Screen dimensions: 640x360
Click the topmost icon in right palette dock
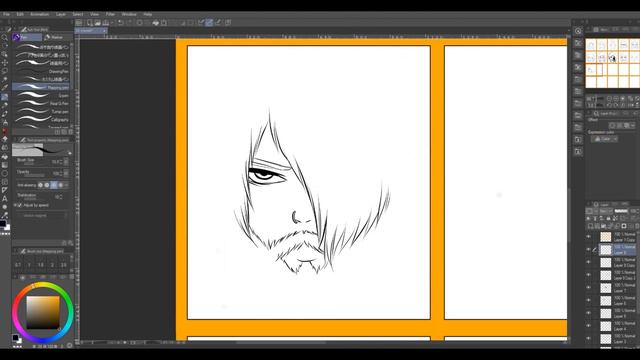click(578, 31)
